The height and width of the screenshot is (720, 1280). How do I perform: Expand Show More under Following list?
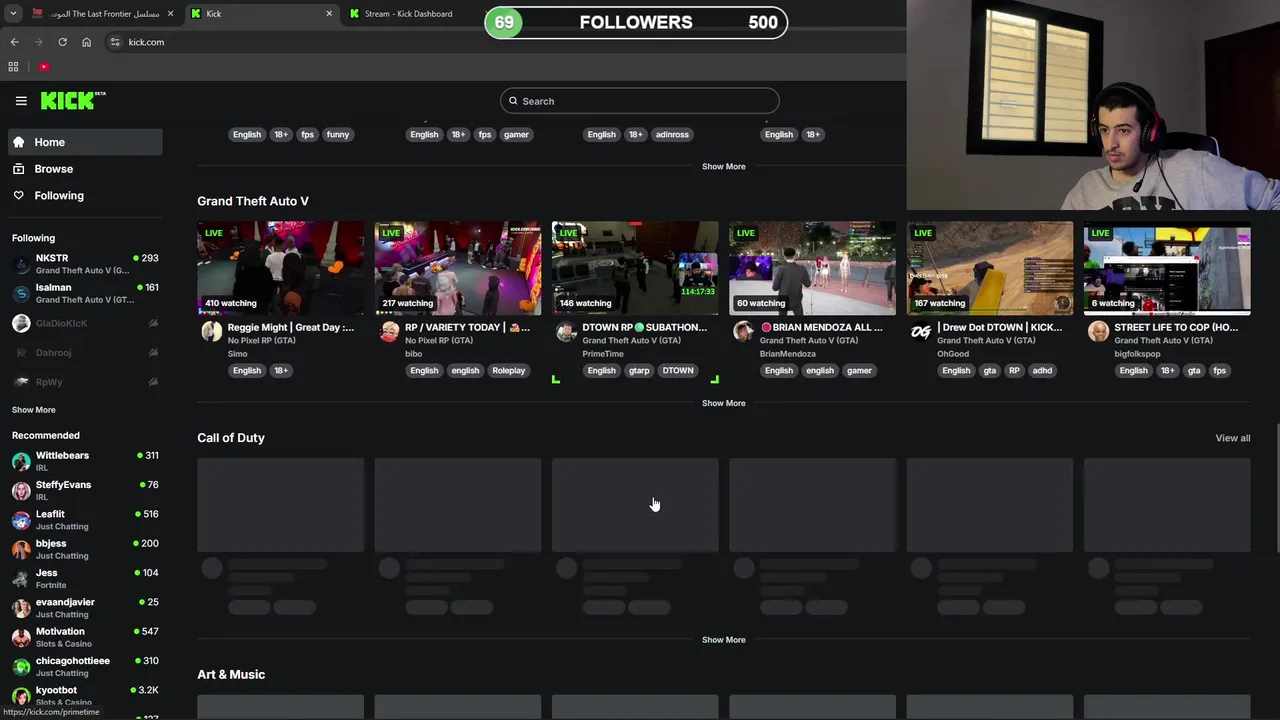[34, 410]
